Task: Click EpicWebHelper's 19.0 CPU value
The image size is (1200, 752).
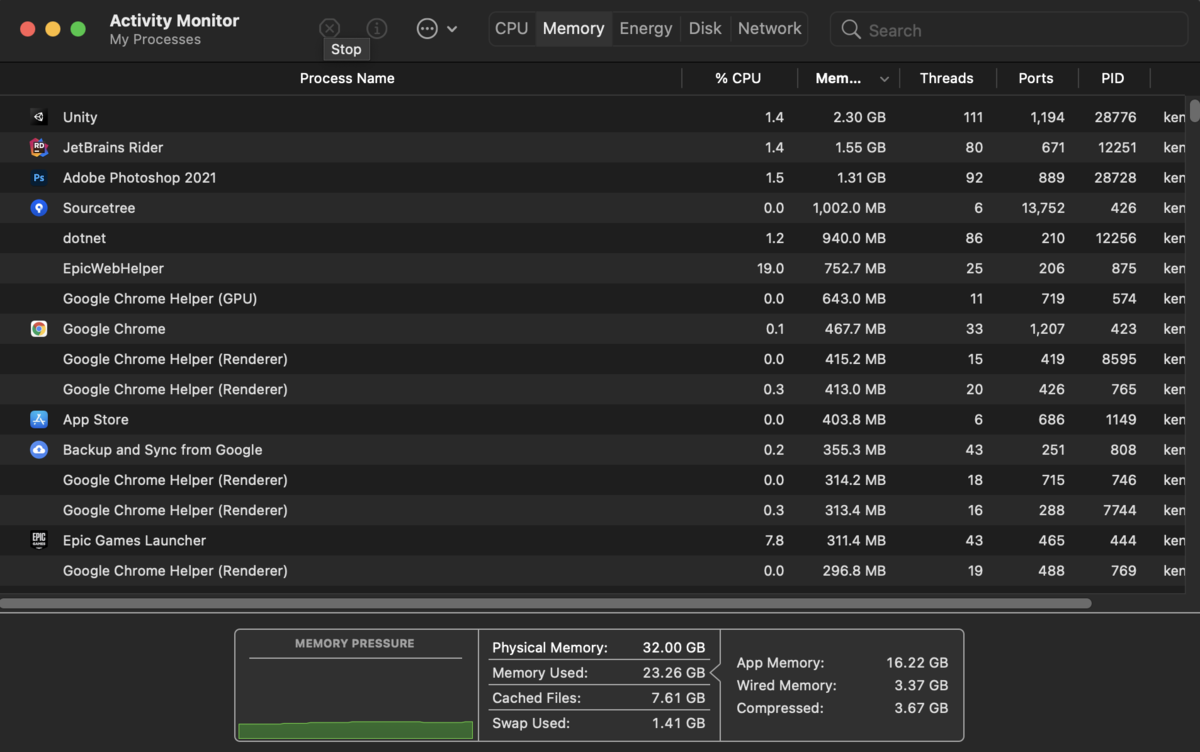Action: point(771,268)
